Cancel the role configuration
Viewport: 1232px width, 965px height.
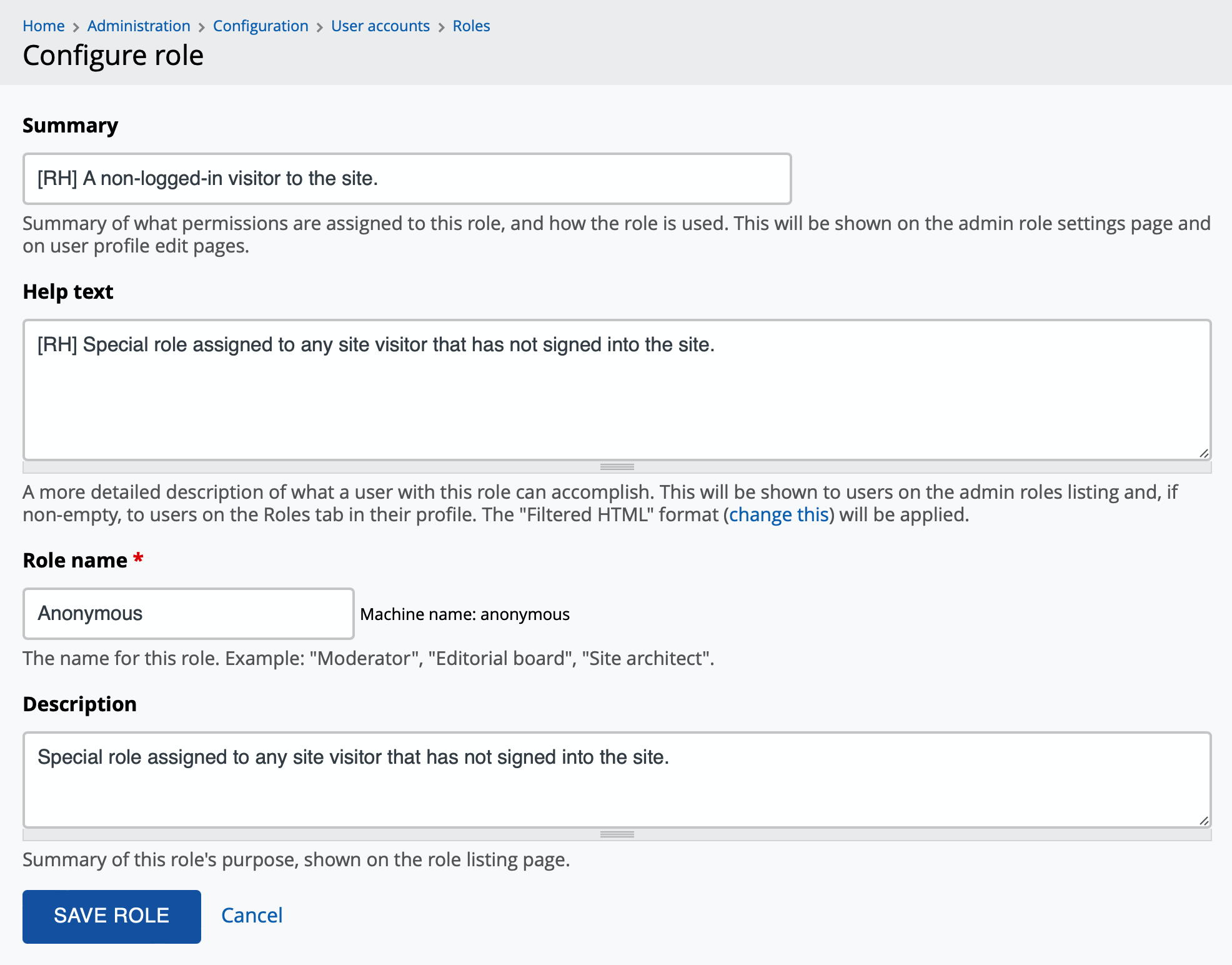[251, 915]
